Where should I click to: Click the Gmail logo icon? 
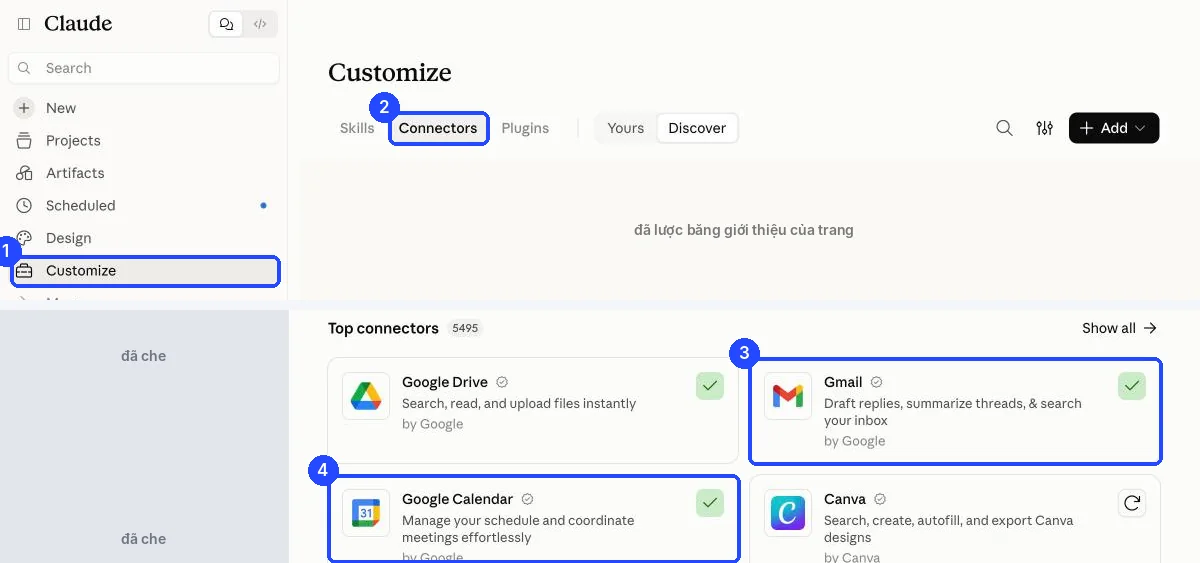788,396
